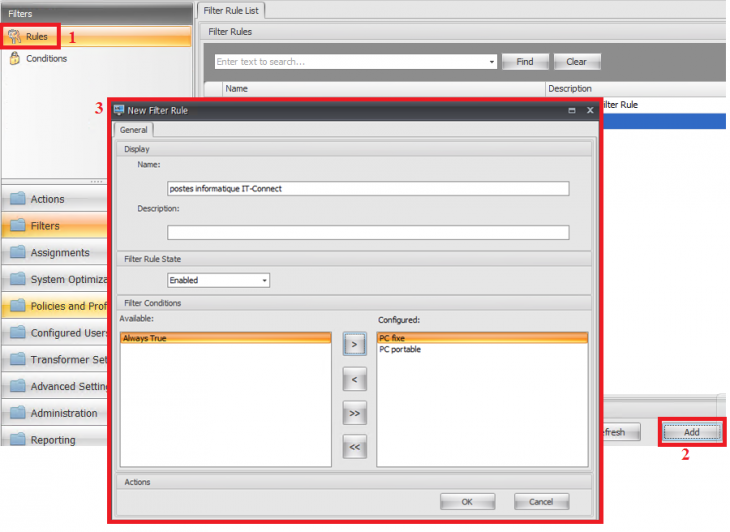This screenshot has height=532, width=730.
Task: Open the Administration folder icon
Action: pyautogui.click(x=18, y=413)
